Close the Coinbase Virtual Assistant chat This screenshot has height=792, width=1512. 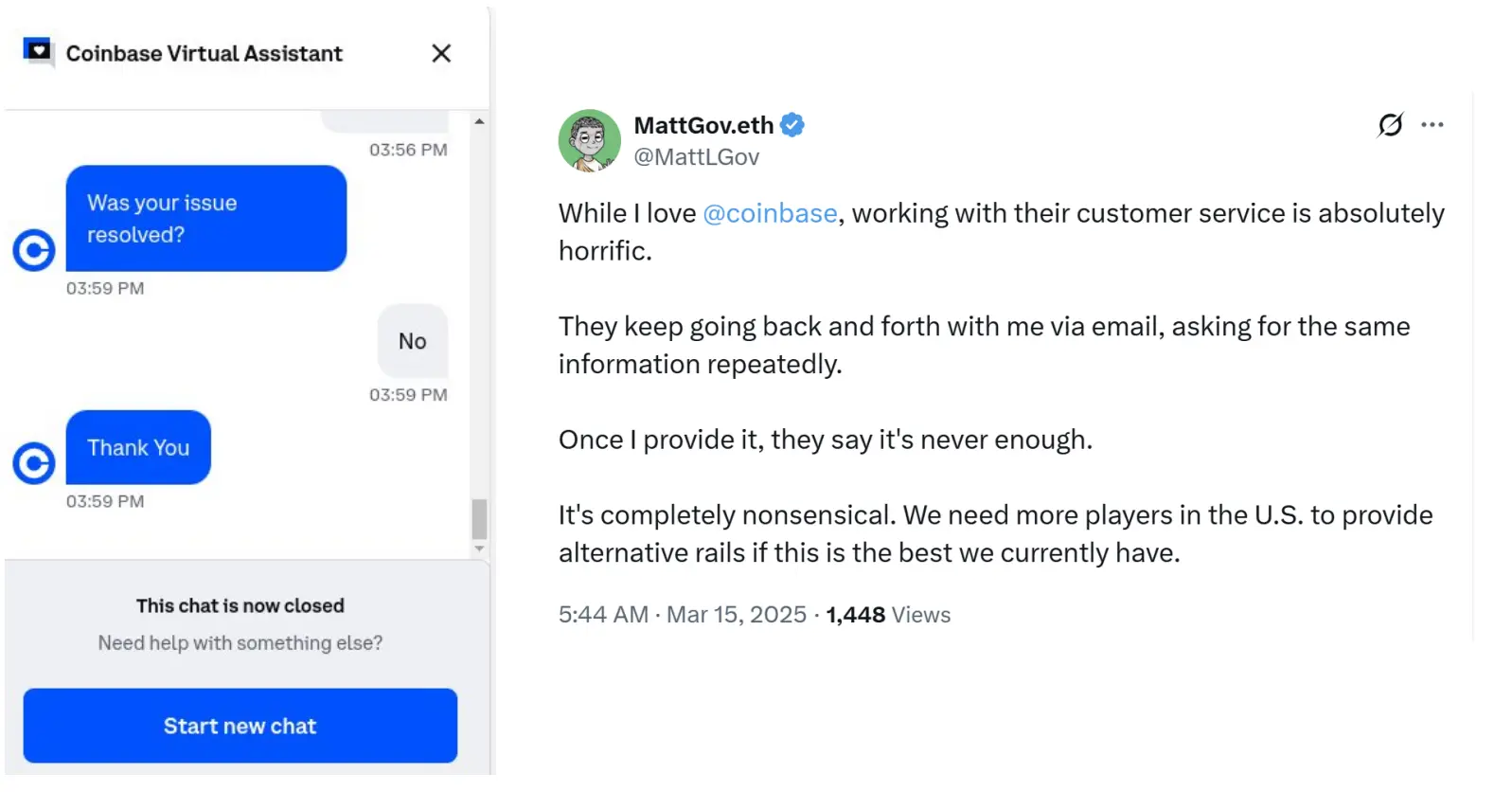(x=441, y=54)
